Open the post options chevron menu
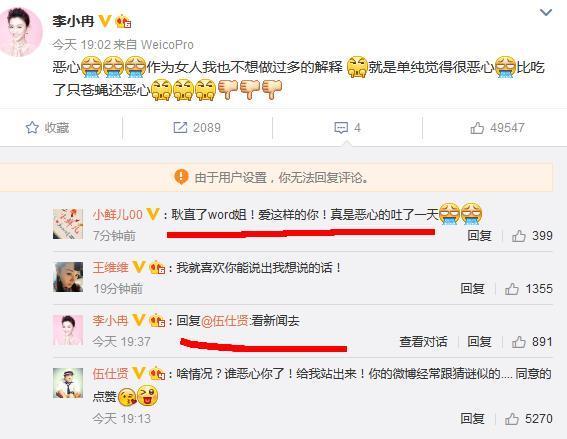Screen dimensions: 567x439 click(545, 13)
